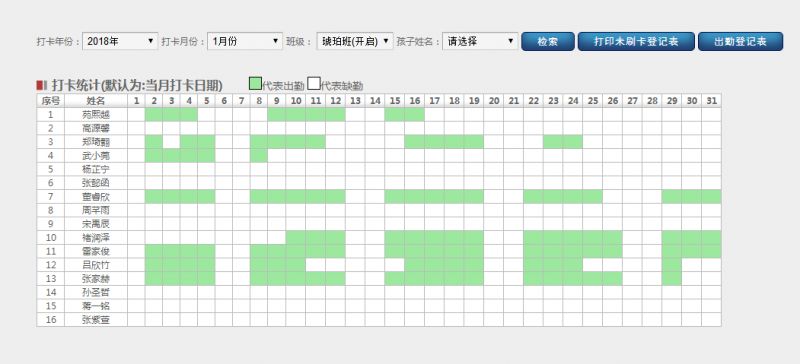This screenshot has width=800, height=364.
Task: Click the green 代表出勤 legend box
Action: (255, 83)
